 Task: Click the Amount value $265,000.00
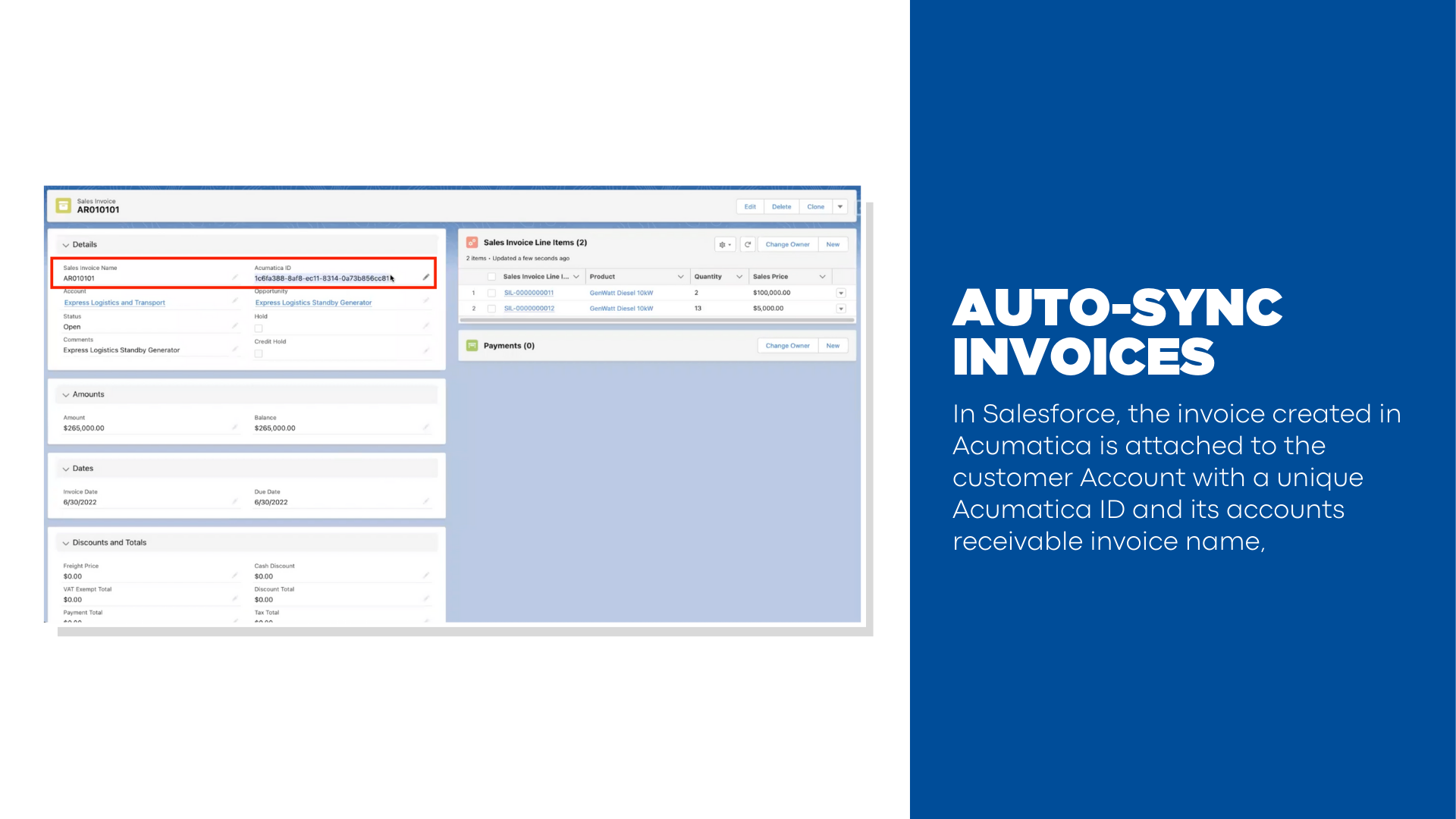(x=83, y=428)
